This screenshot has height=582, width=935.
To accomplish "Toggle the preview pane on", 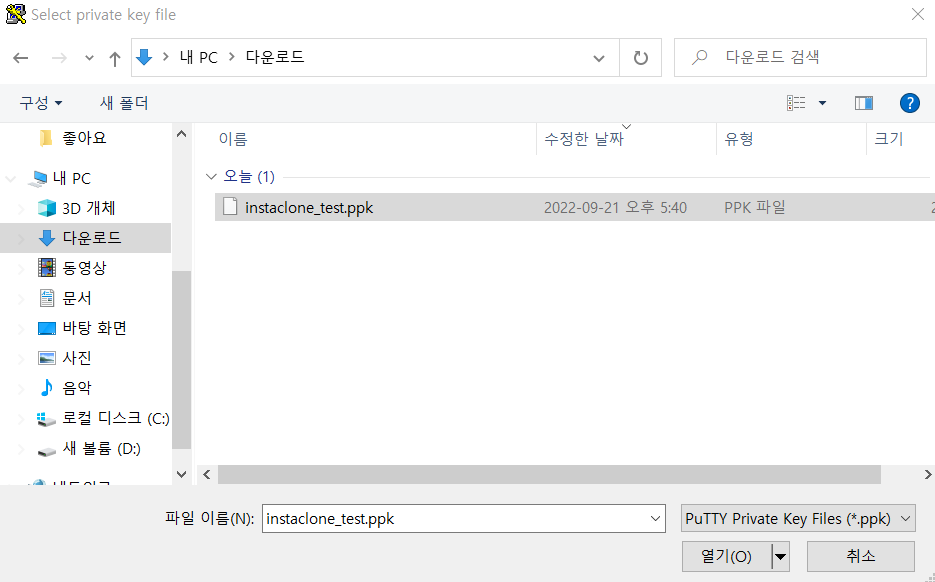I will pos(863,102).
